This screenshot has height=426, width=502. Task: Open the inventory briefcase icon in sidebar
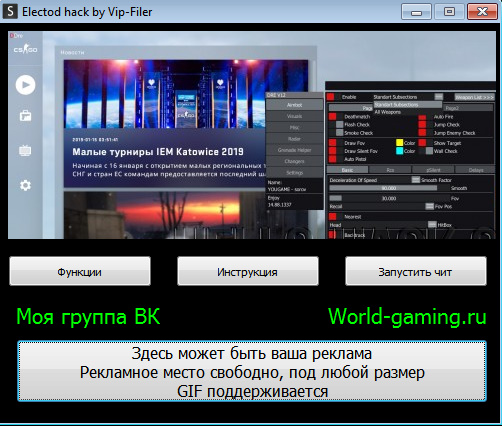click(x=25, y=116)
